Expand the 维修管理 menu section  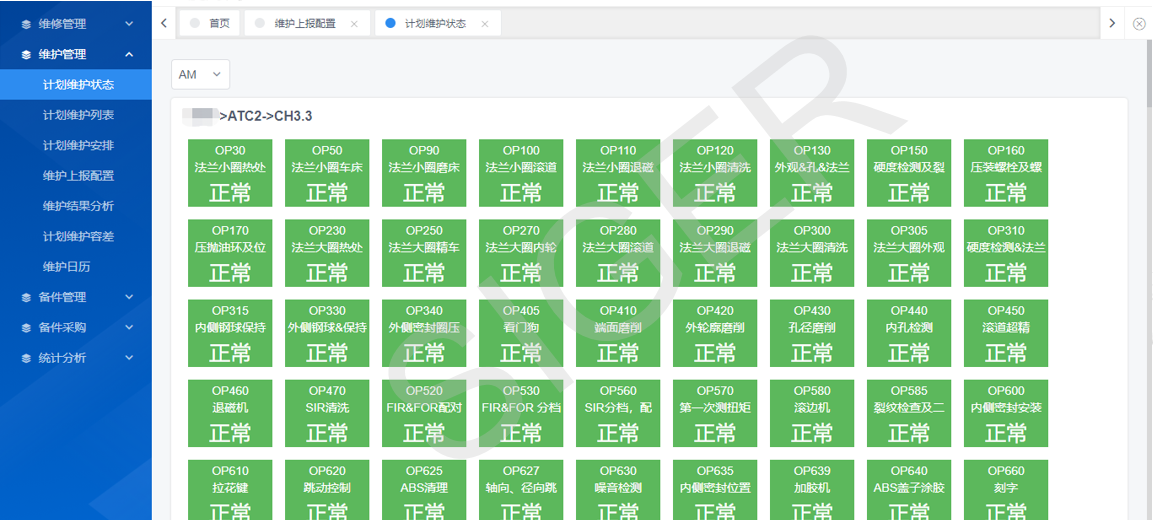pos(129,23)
